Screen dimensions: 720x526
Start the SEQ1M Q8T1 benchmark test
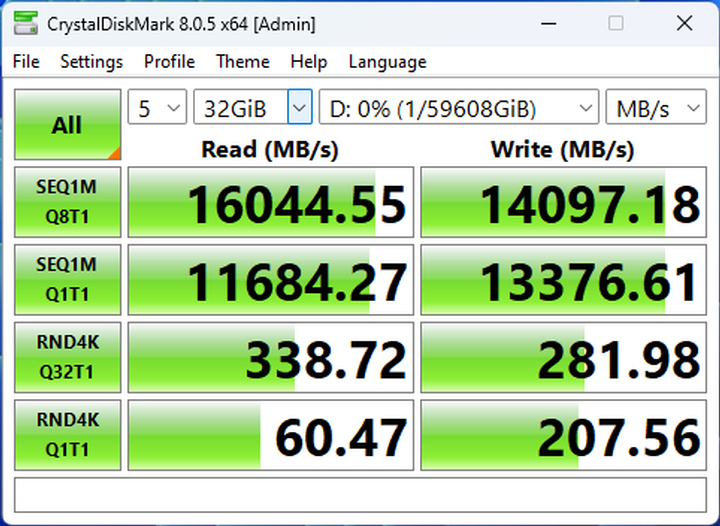67,203
